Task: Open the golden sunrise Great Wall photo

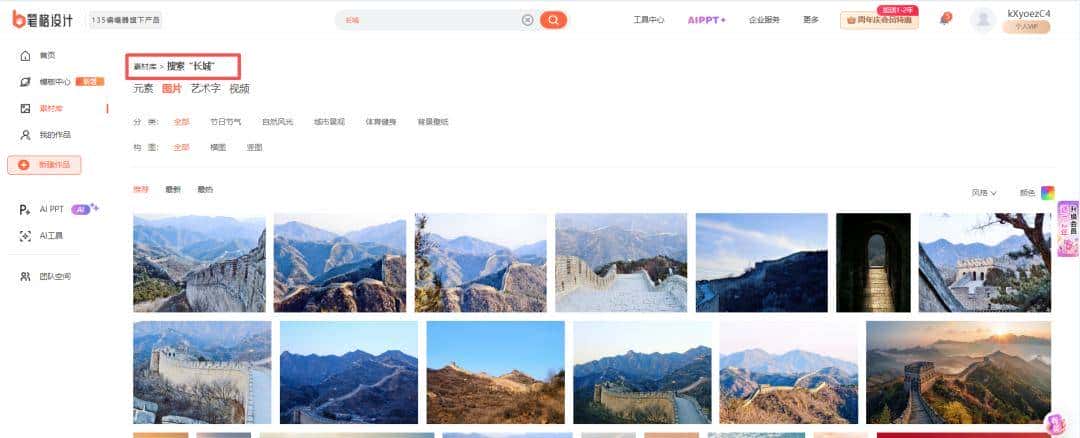Action: pos(959,373)
